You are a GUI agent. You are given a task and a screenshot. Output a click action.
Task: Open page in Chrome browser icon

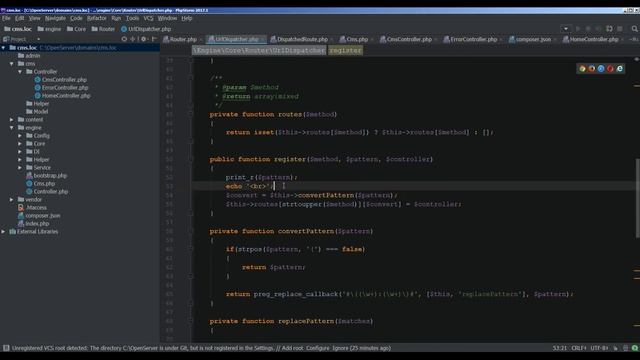582,69
